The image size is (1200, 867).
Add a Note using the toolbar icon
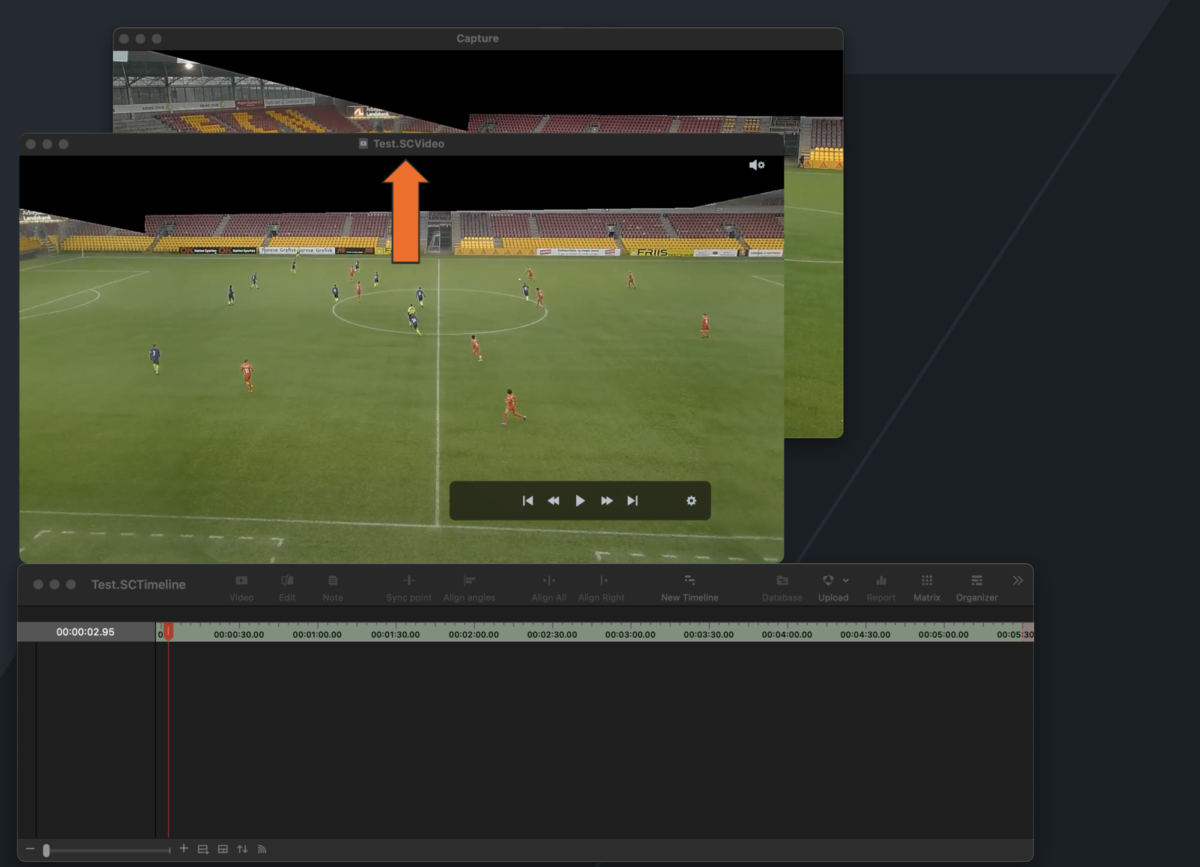coord(332,588)
